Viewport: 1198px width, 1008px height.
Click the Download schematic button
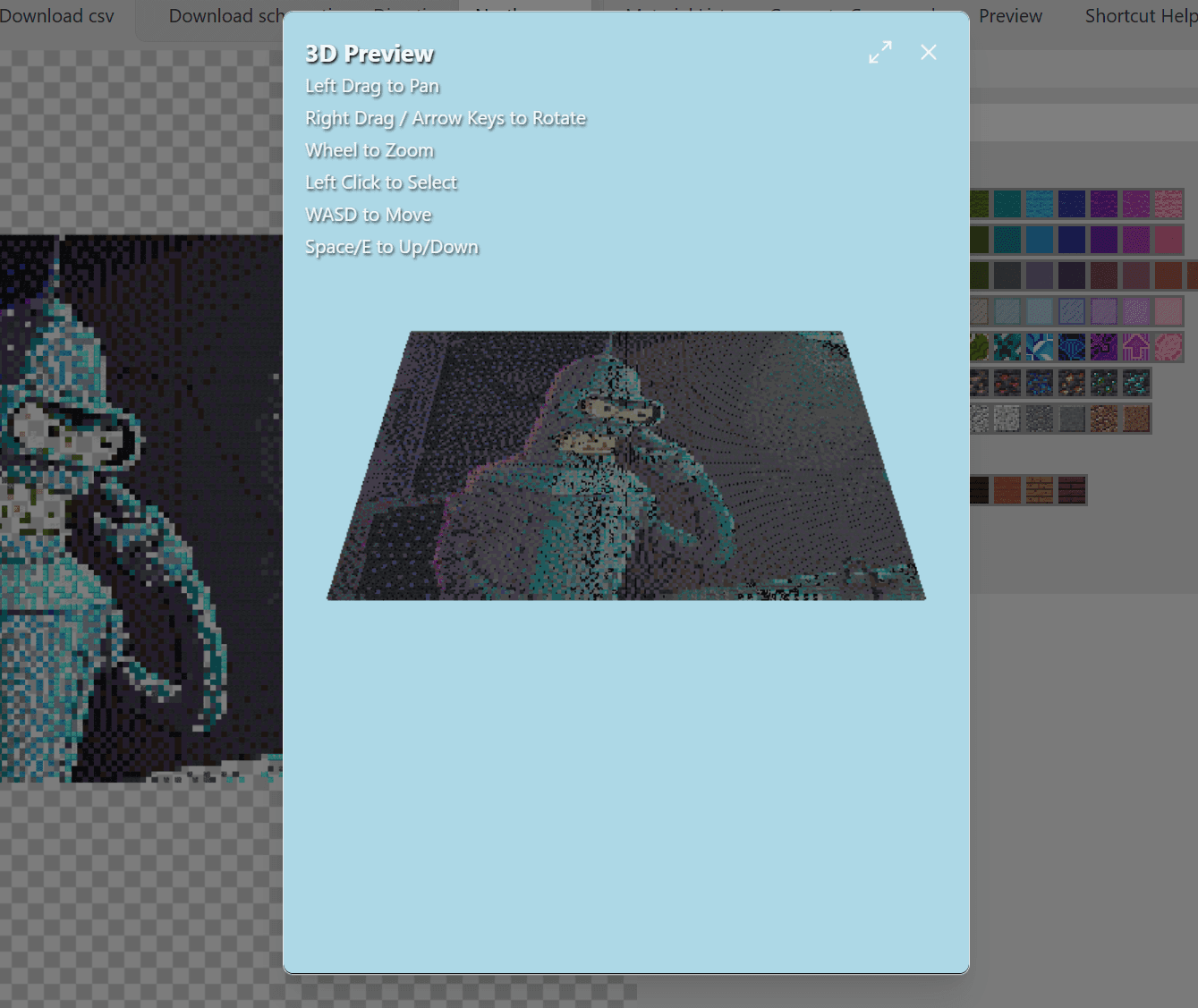pyautogui.click(x=224, y=16)
